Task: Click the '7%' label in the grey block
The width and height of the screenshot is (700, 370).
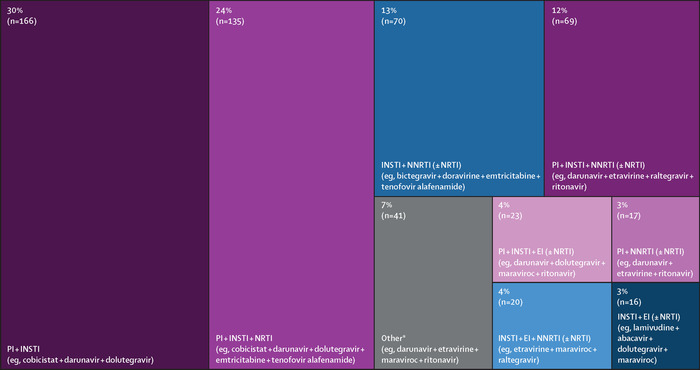Action: 386,205
